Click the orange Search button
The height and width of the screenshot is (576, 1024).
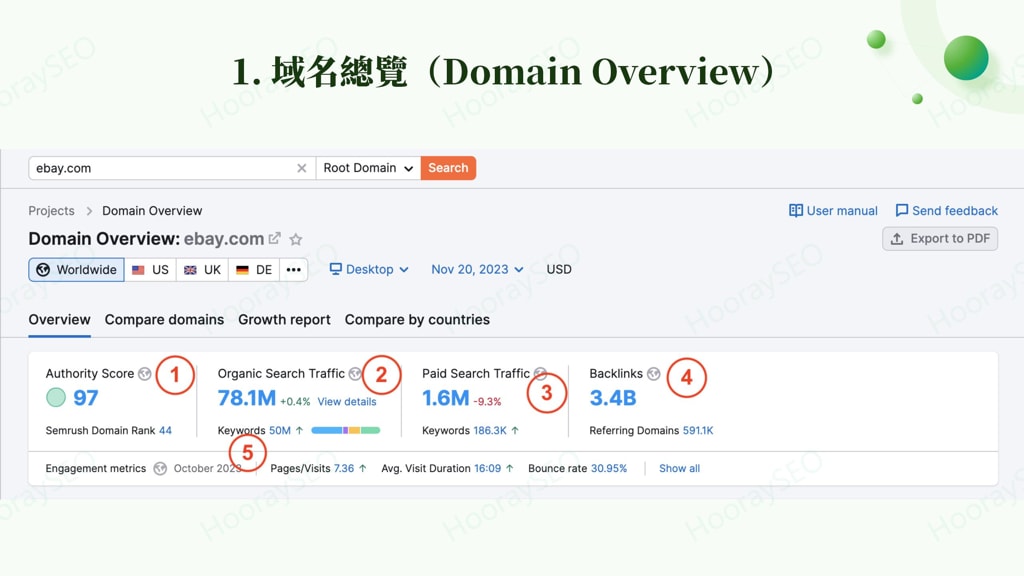448,168
